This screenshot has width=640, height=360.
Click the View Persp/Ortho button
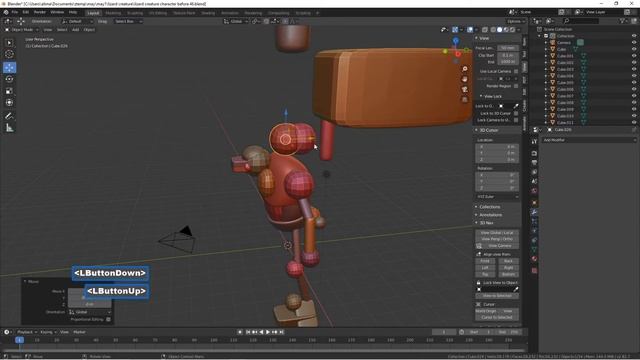(497, 239)
